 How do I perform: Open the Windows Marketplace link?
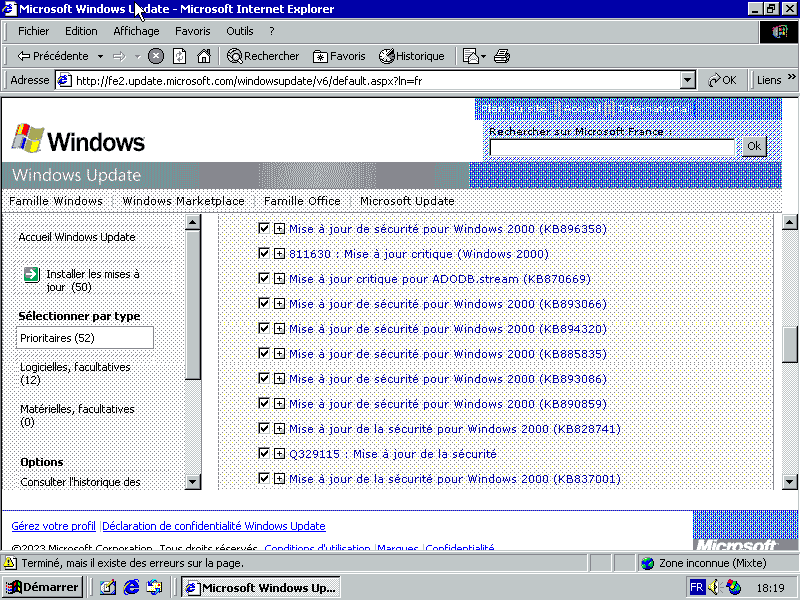184,201
